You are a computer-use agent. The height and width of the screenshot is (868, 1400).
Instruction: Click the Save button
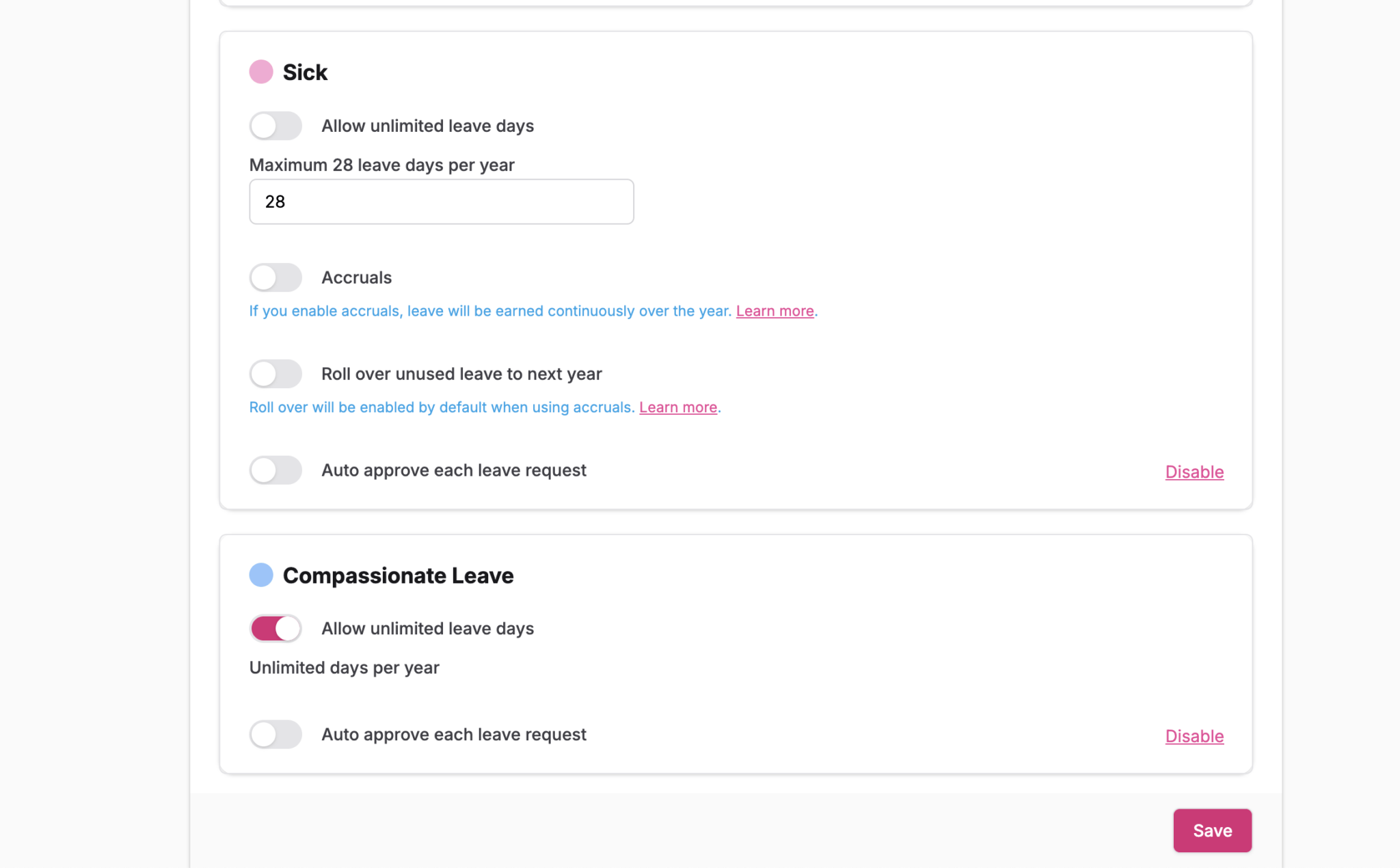click(1212, 830)
